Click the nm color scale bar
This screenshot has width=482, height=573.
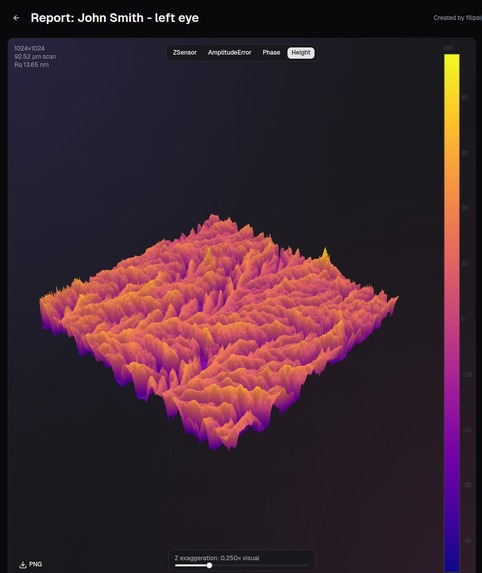pos(452,312)
